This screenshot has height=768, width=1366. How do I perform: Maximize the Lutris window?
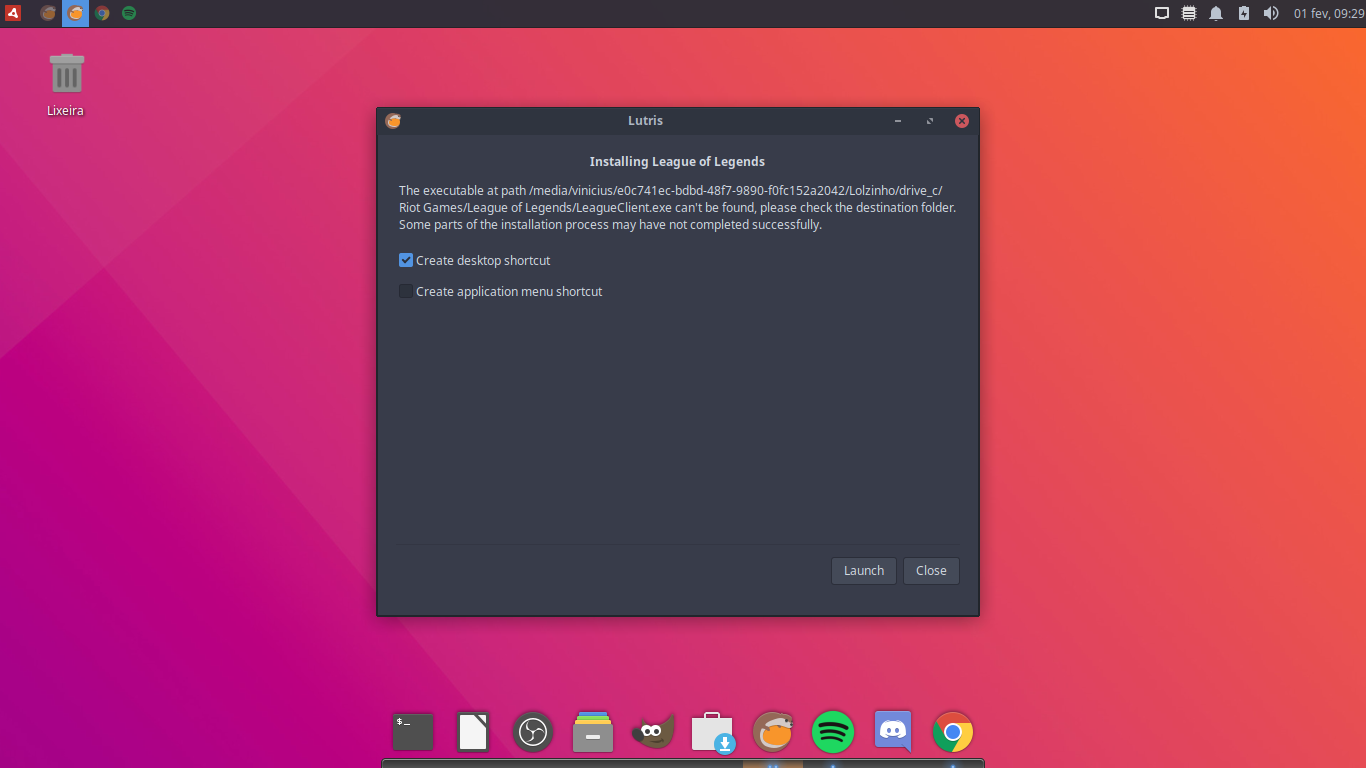tap(930, 121)
